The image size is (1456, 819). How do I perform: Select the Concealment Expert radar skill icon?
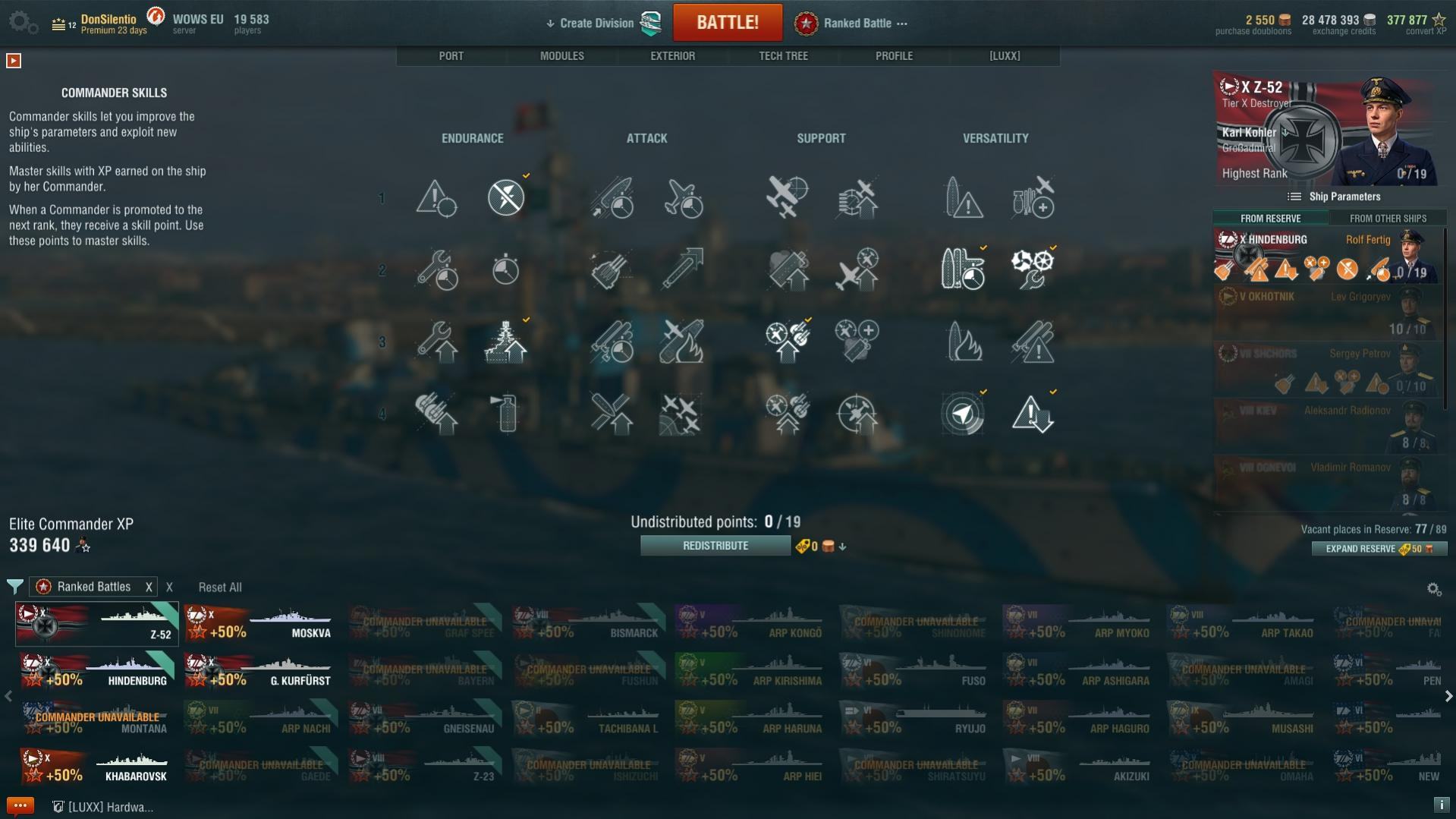tap(962, 414)
